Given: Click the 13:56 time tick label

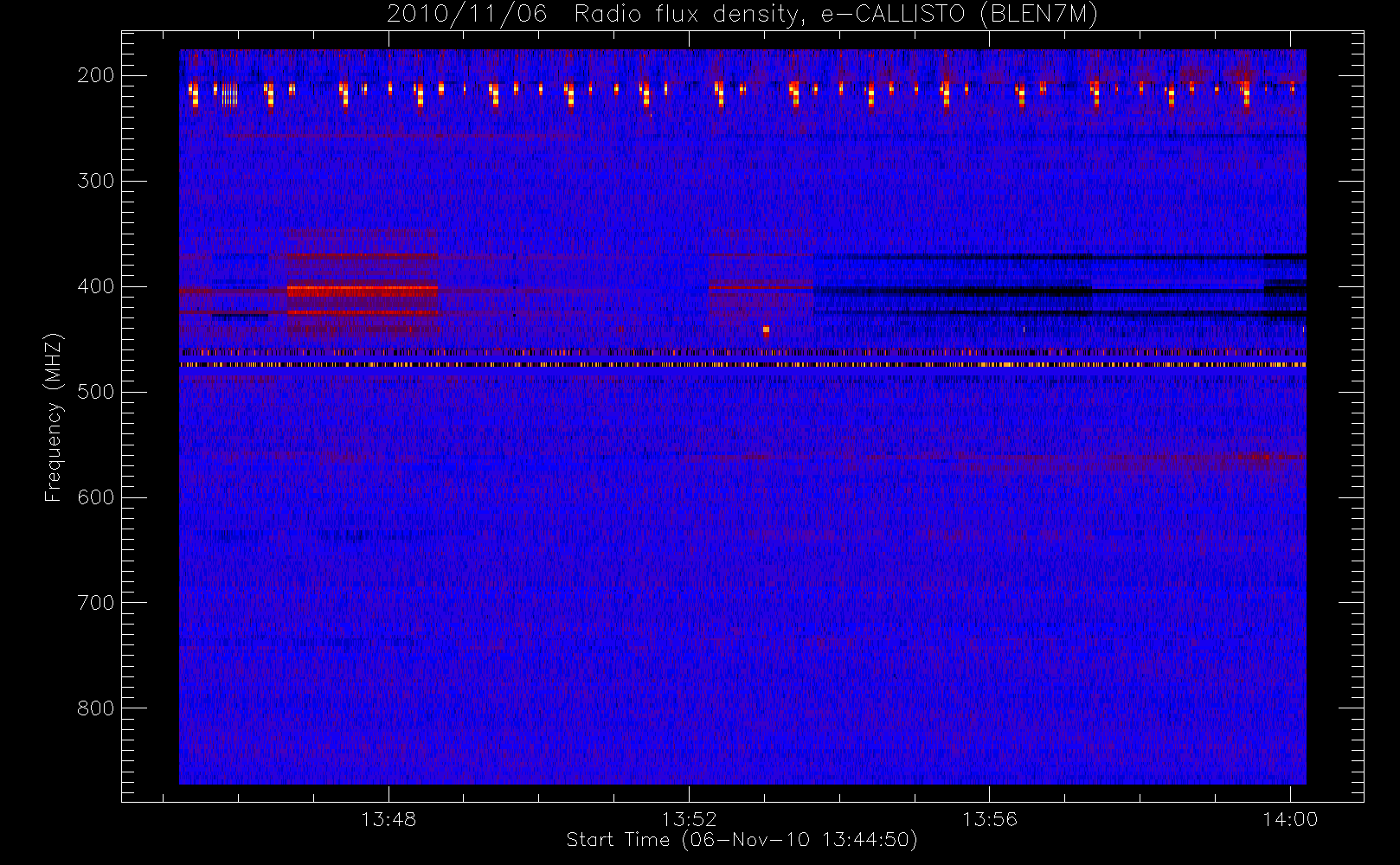Looking at the screenshot, I should pos(990,819).
